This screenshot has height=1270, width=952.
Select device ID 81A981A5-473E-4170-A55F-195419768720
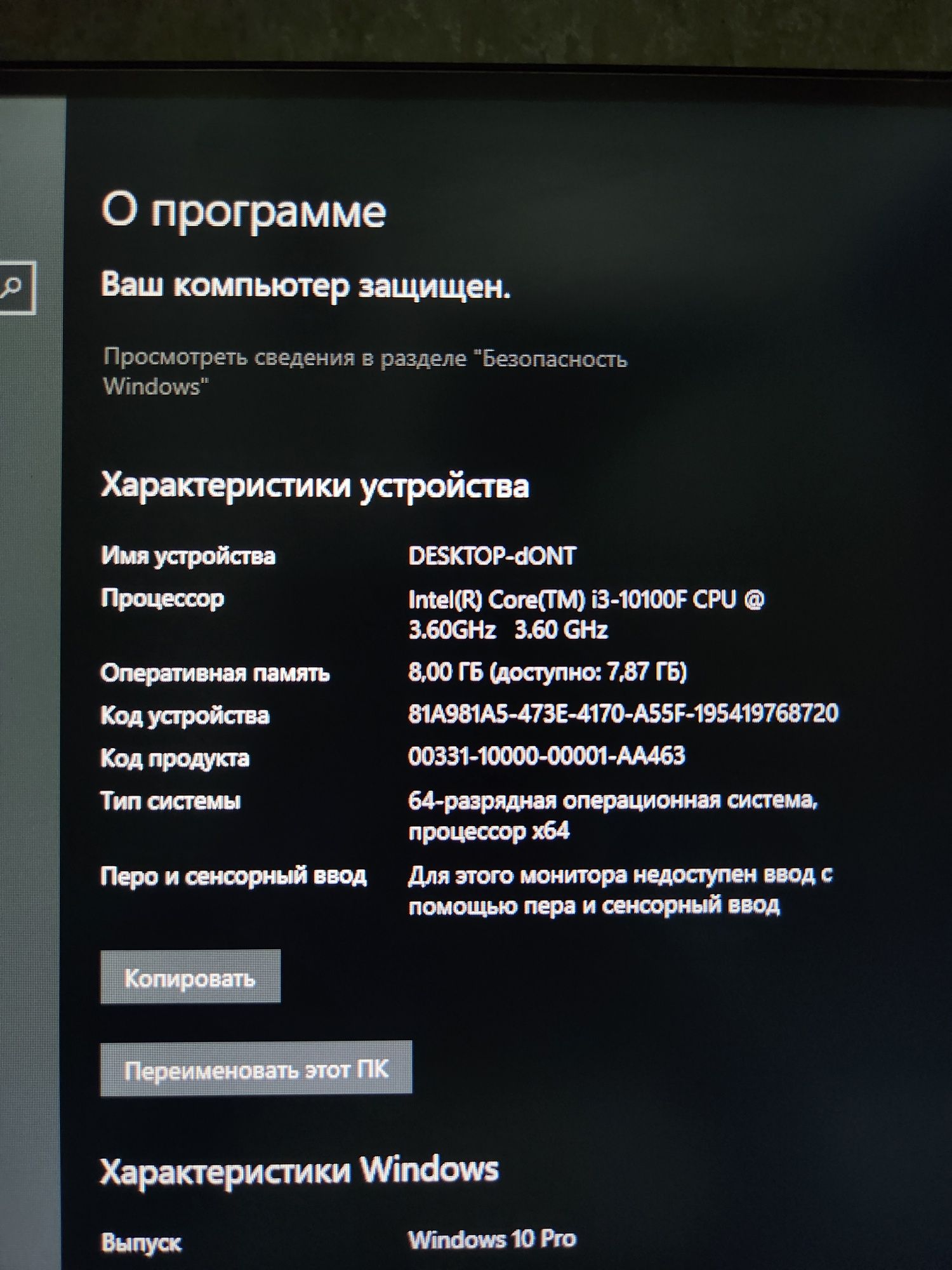point(623,713)
